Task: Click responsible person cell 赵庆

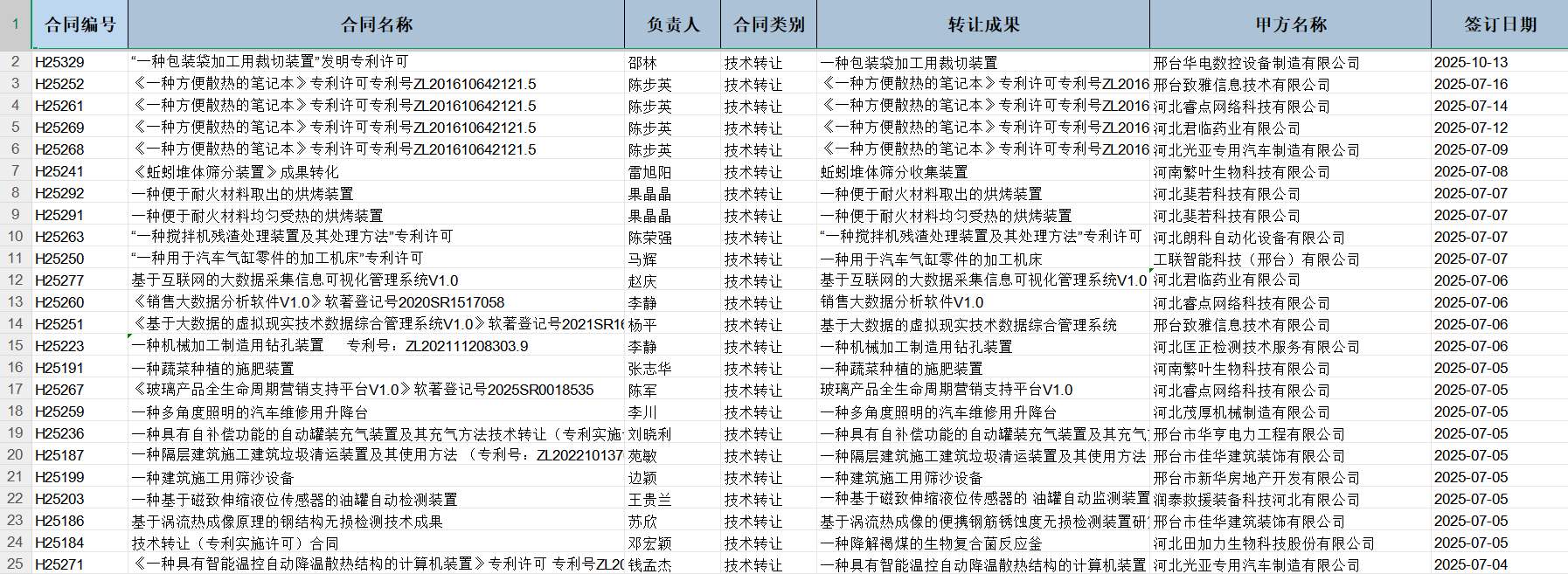Action: tap(673, 280)
